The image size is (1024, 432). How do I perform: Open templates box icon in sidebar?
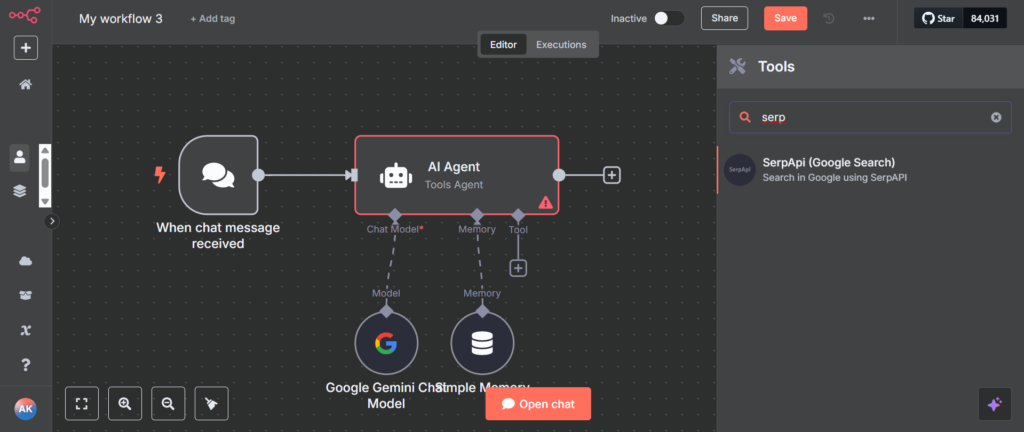(25, 296)
